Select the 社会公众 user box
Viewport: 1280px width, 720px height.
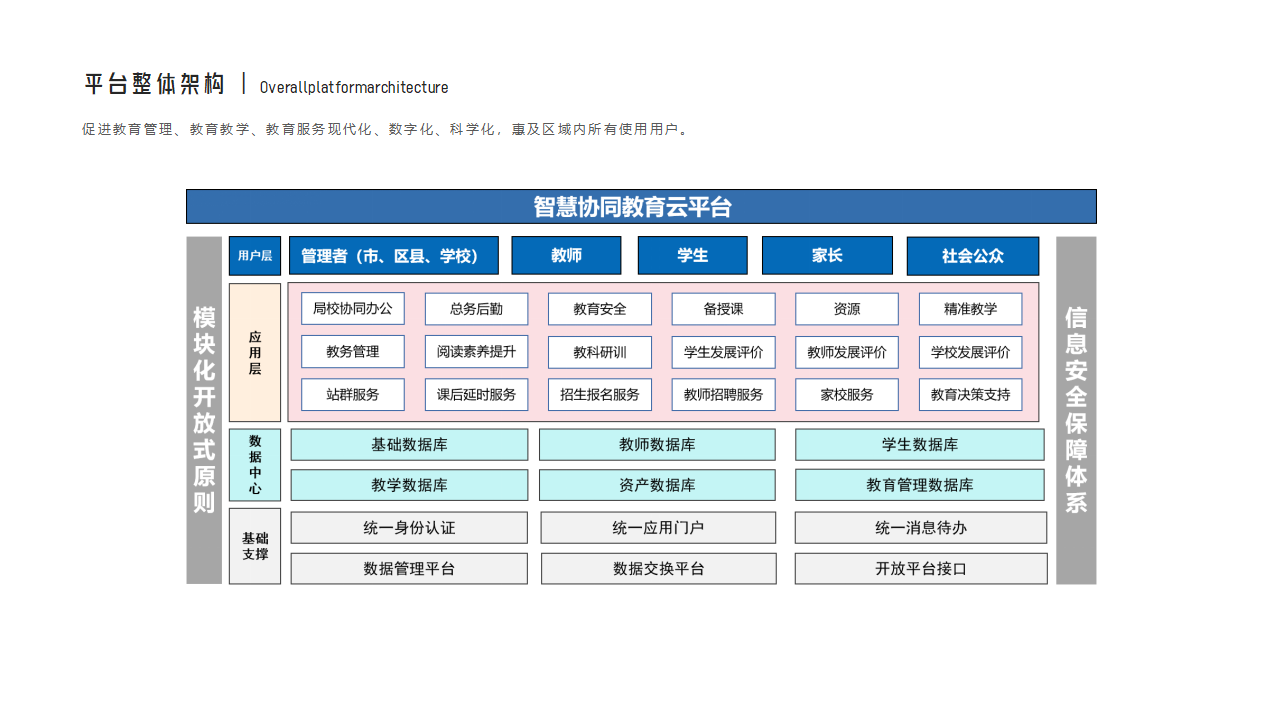(972, 256)
